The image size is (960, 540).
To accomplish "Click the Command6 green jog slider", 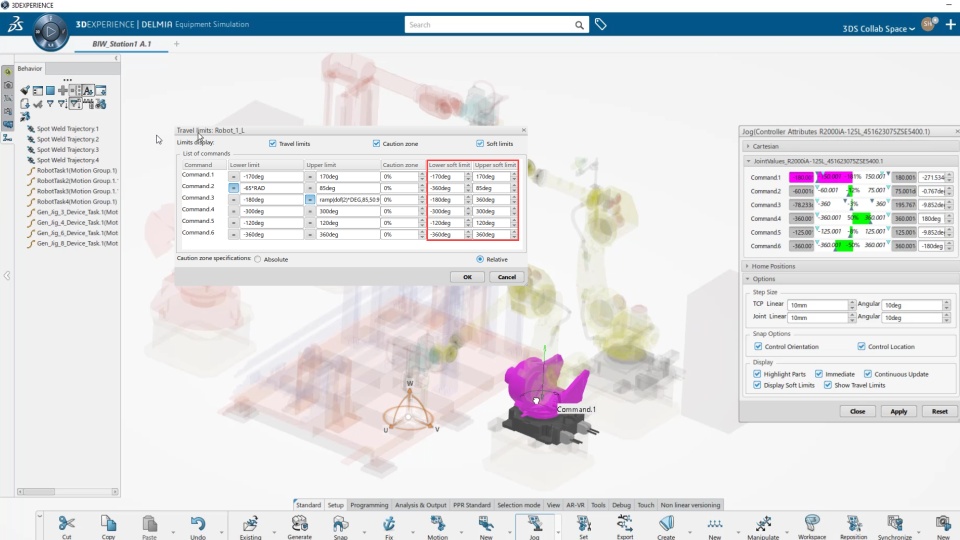I will pos(843,246).
